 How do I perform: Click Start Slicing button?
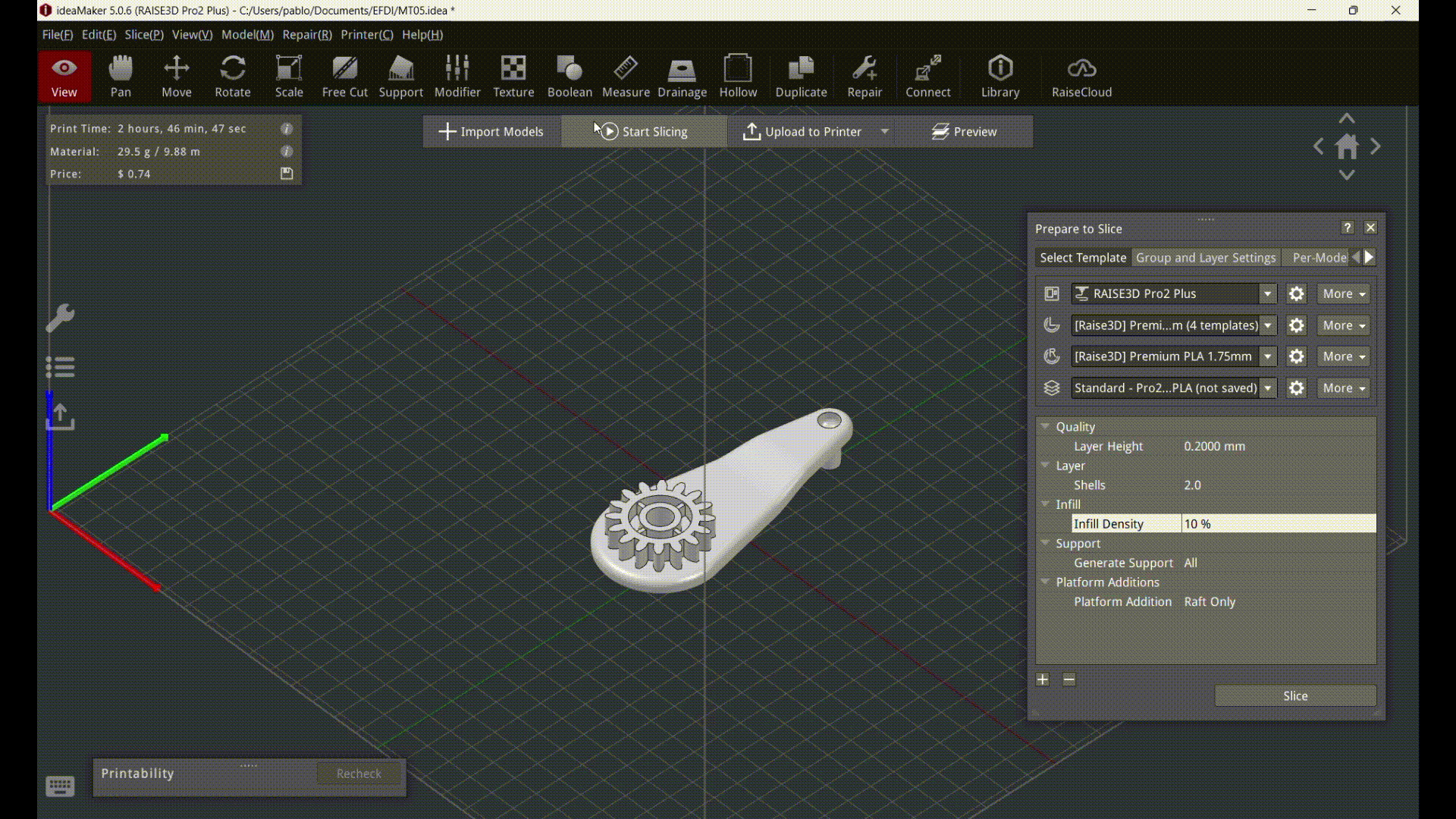pyautogui.click(x=644, y=132)
